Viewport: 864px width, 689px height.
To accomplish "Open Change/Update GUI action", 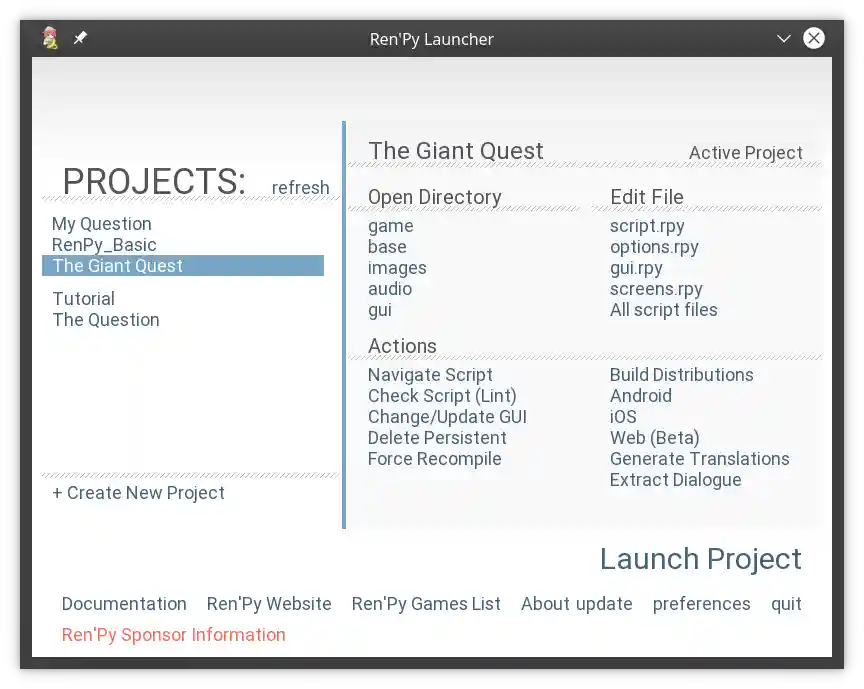I will pos(447,416).
